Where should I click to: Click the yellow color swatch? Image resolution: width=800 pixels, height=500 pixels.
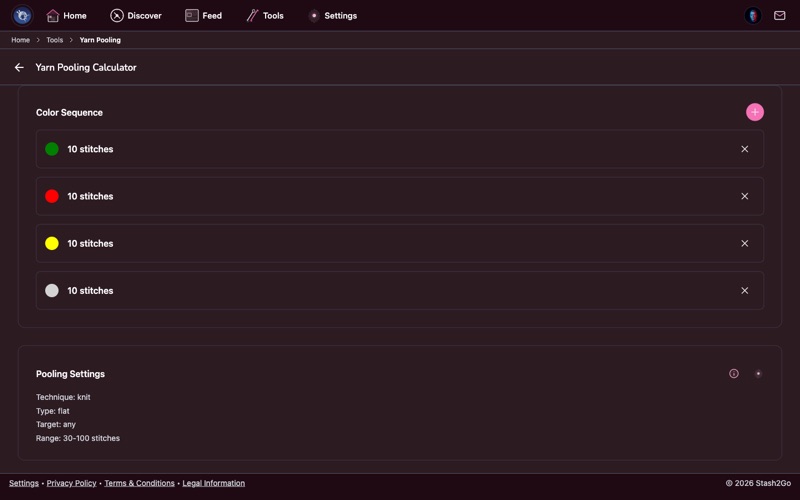point(52,243)
